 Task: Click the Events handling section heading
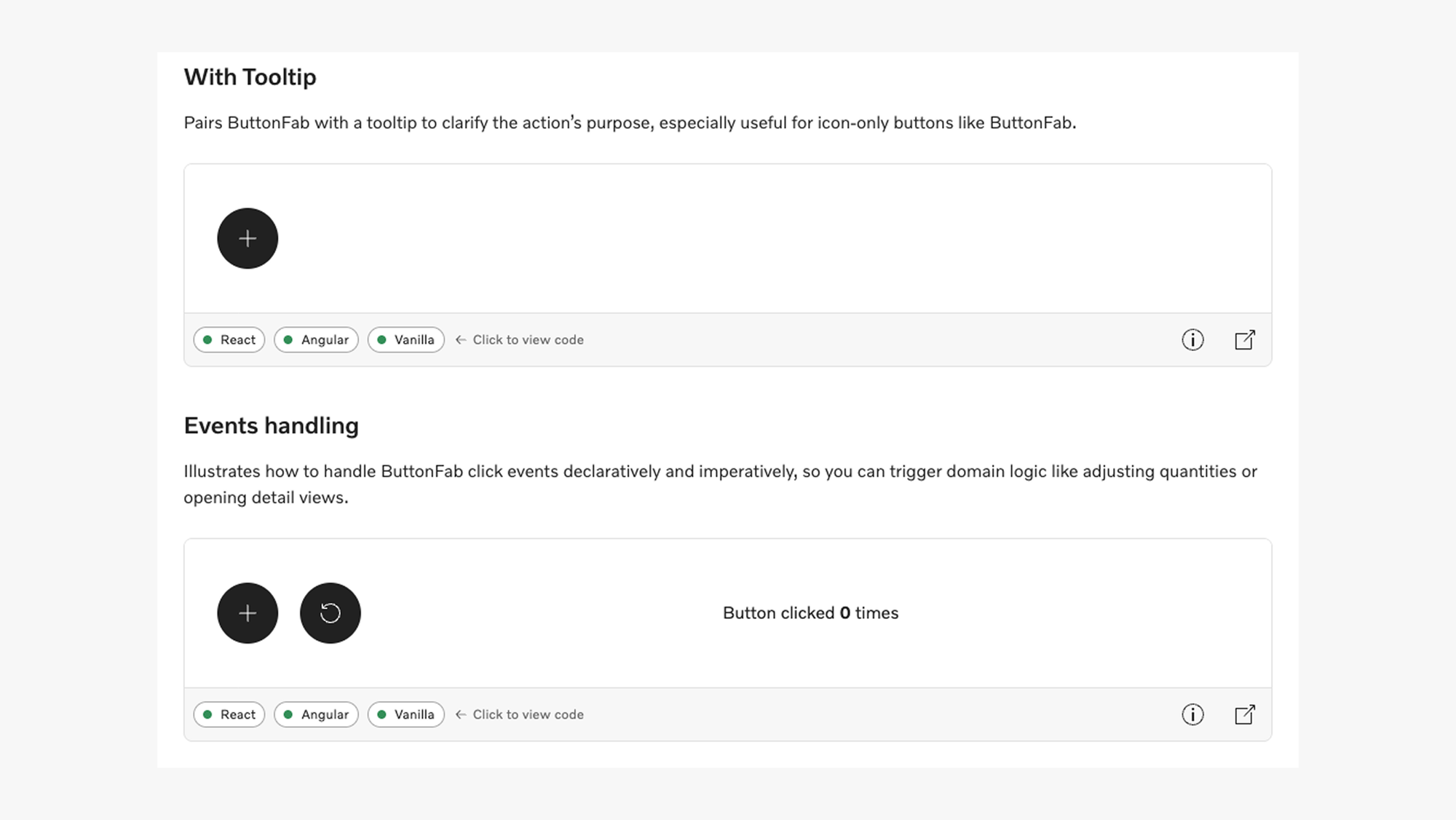[x=271, y=425]
